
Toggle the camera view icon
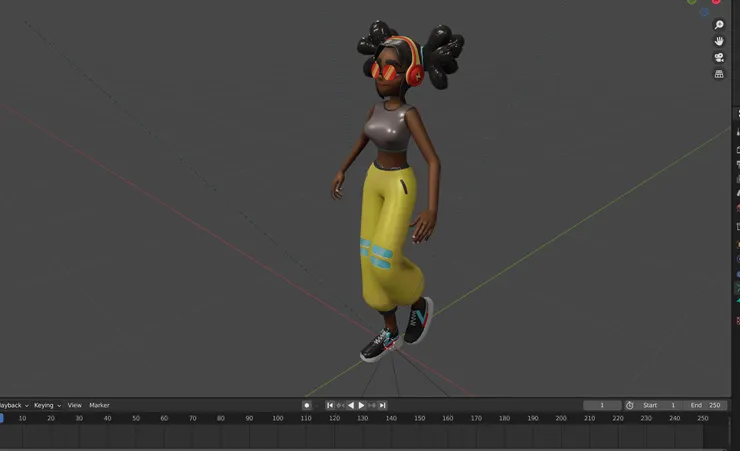[x=719, y=58]
